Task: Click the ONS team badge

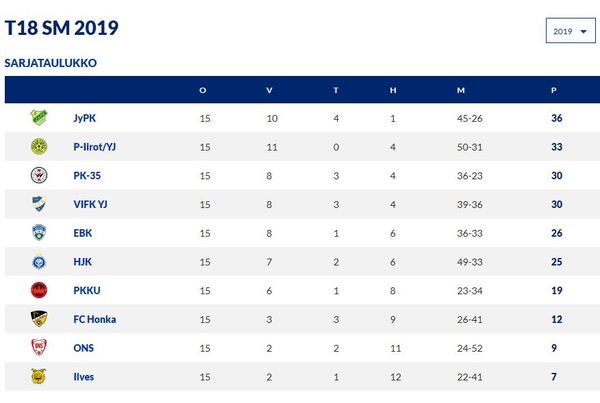Action: click(x=39, y=348)
